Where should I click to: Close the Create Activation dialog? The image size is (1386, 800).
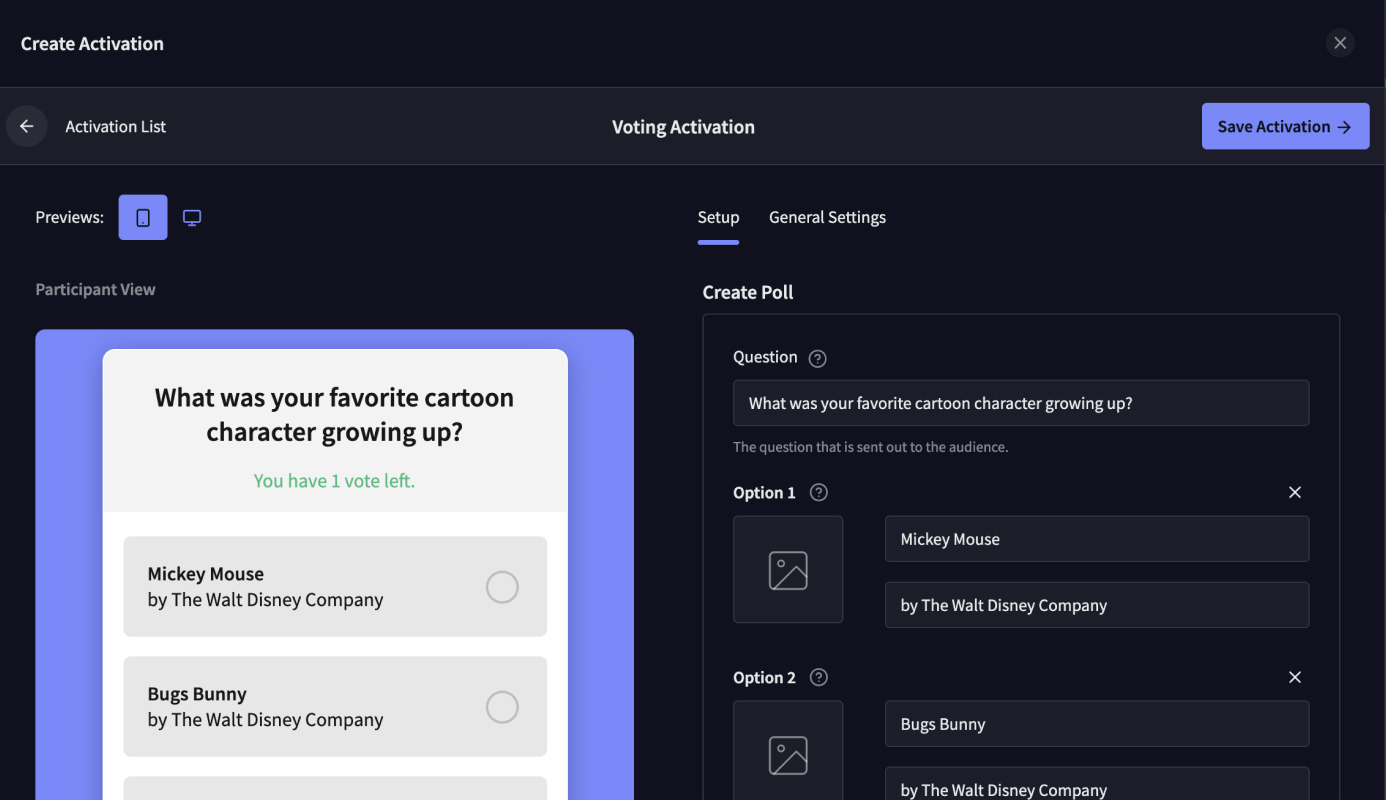pos(1340,43)
